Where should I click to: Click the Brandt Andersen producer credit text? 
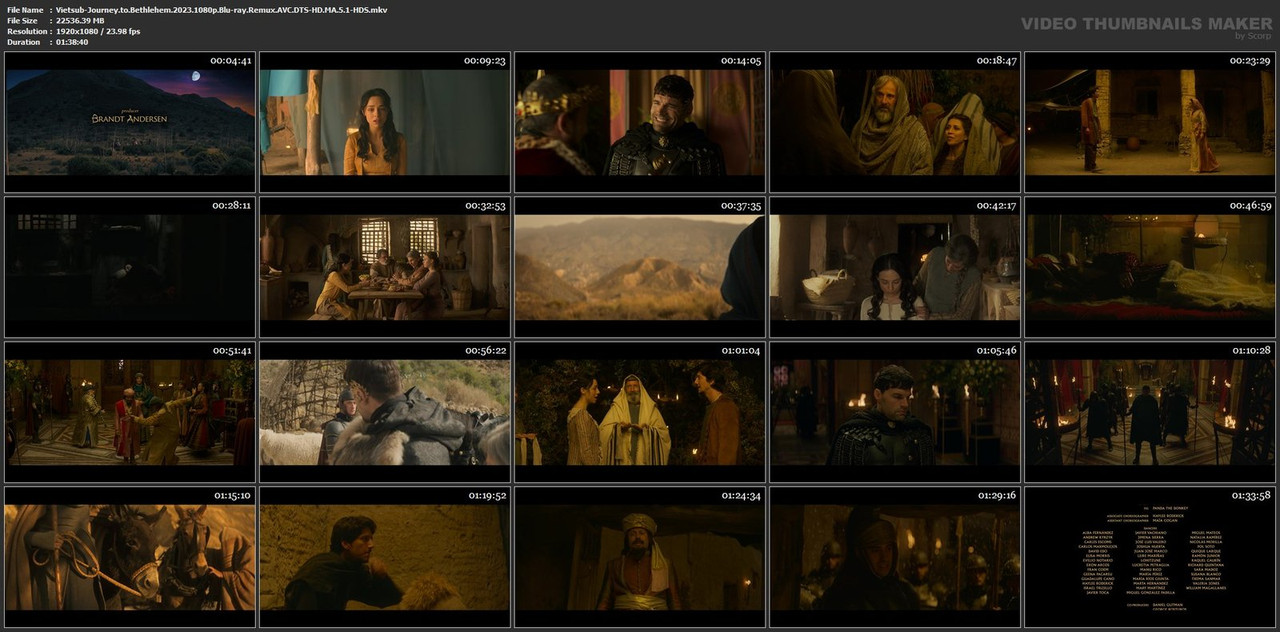point(130,118)
